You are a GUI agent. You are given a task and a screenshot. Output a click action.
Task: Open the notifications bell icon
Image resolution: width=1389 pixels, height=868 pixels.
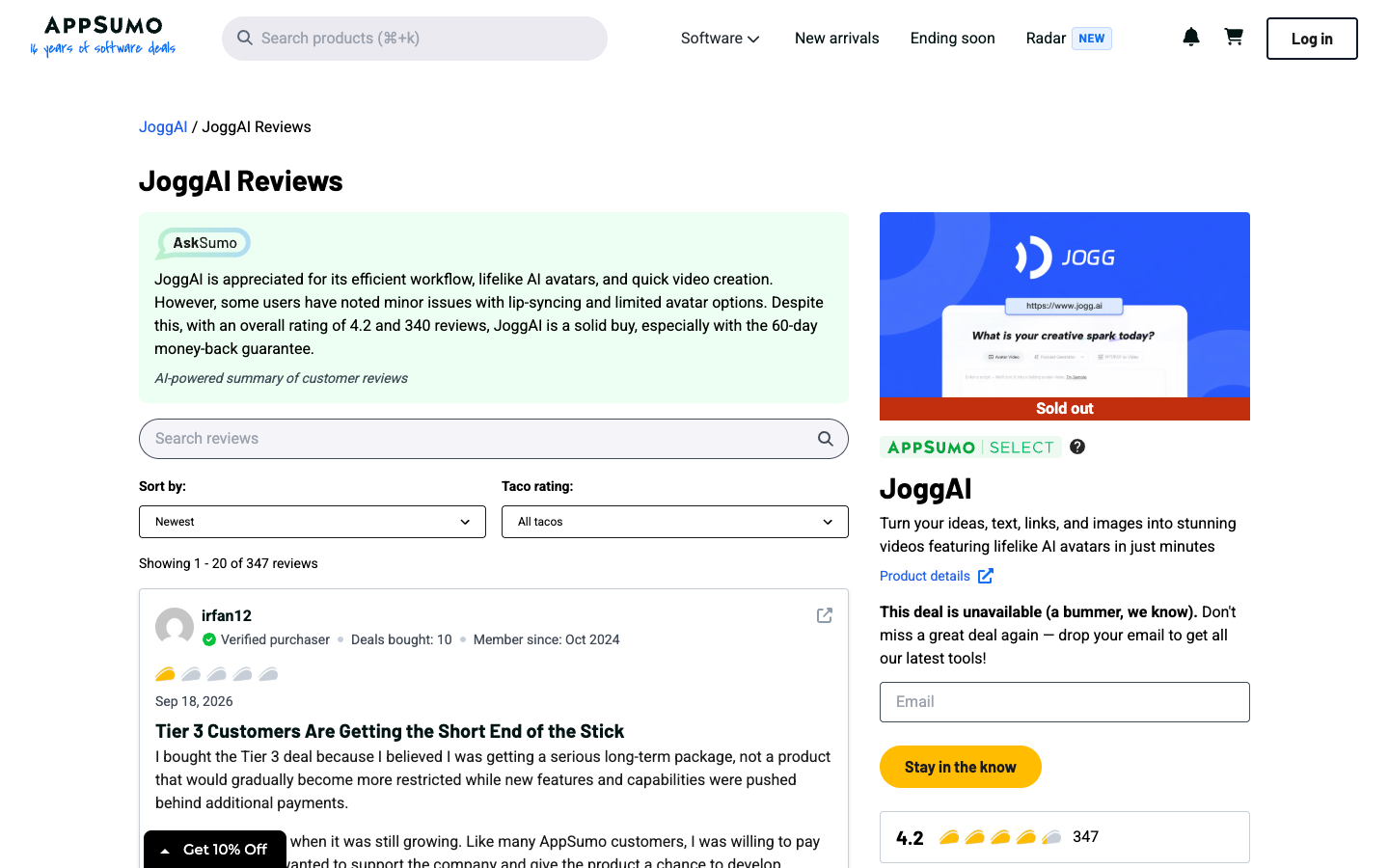coord(1191,38)
